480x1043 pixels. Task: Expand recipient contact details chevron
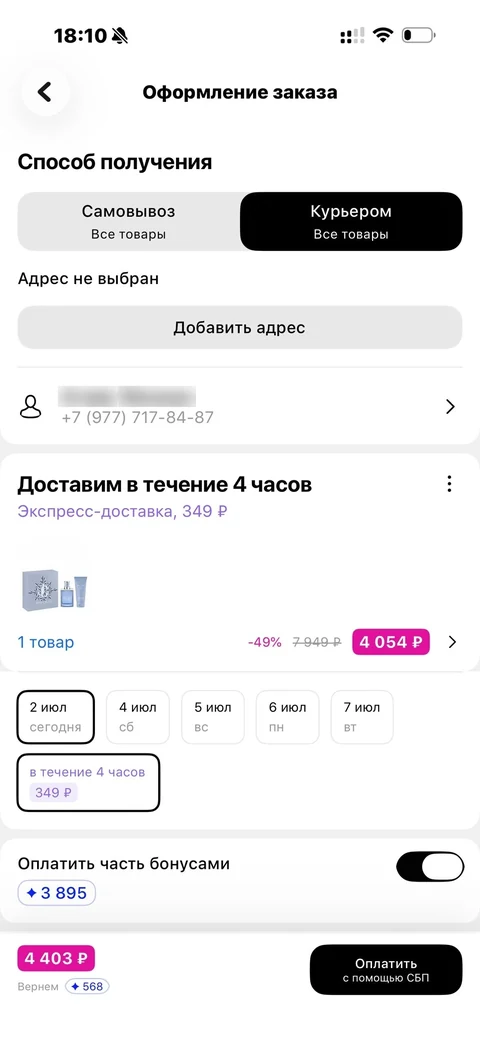point(450,406)
